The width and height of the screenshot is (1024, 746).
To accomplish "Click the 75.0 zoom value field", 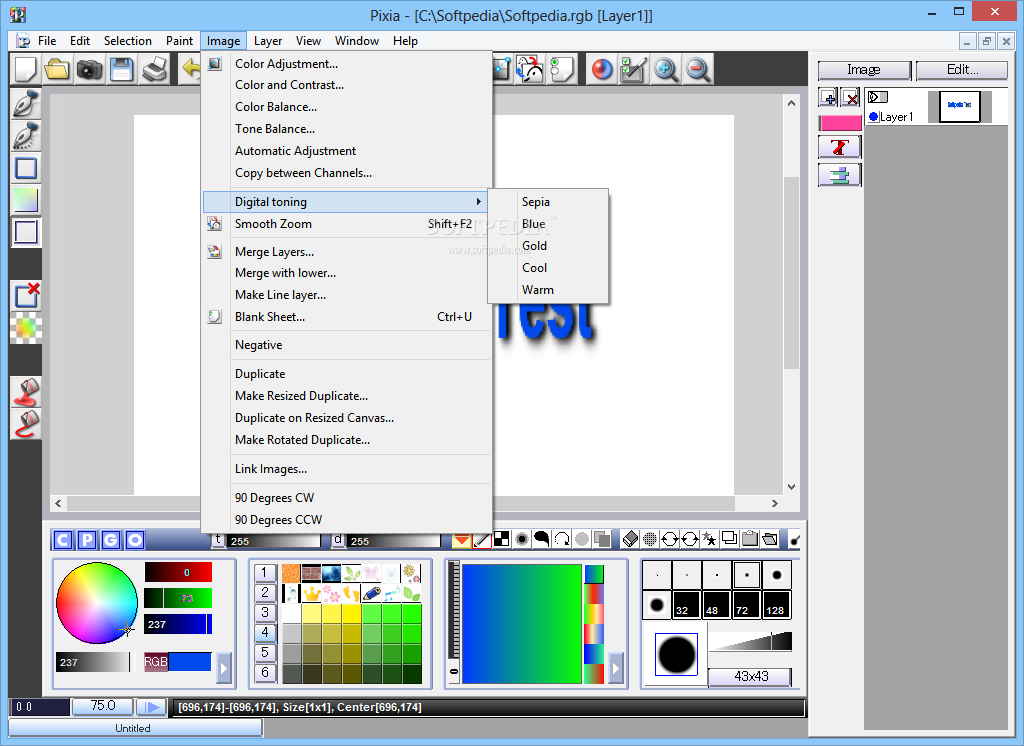I will pyautogui.click(x=103, y=706).
